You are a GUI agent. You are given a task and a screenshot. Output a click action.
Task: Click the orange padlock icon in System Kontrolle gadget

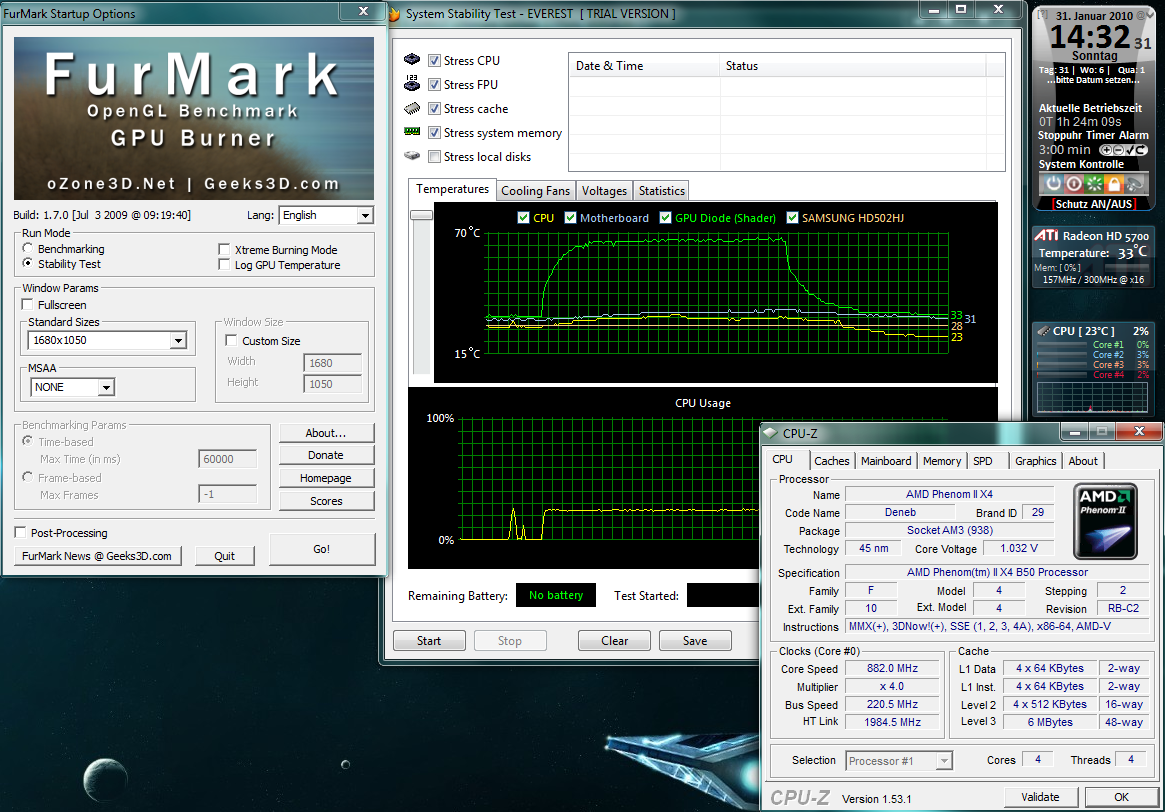tap(1113, 183)
